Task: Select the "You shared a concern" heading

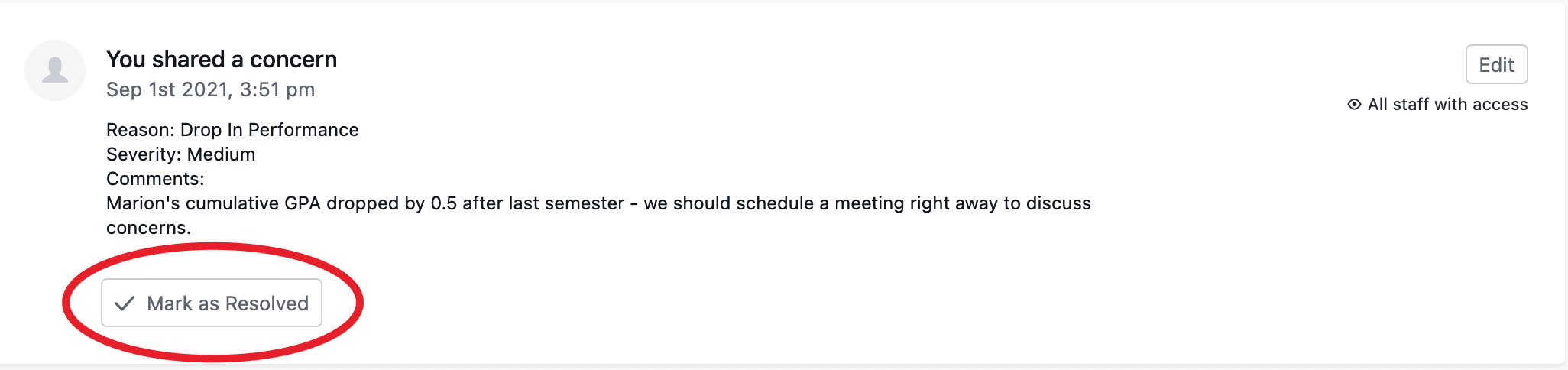Action: (222, 60)
